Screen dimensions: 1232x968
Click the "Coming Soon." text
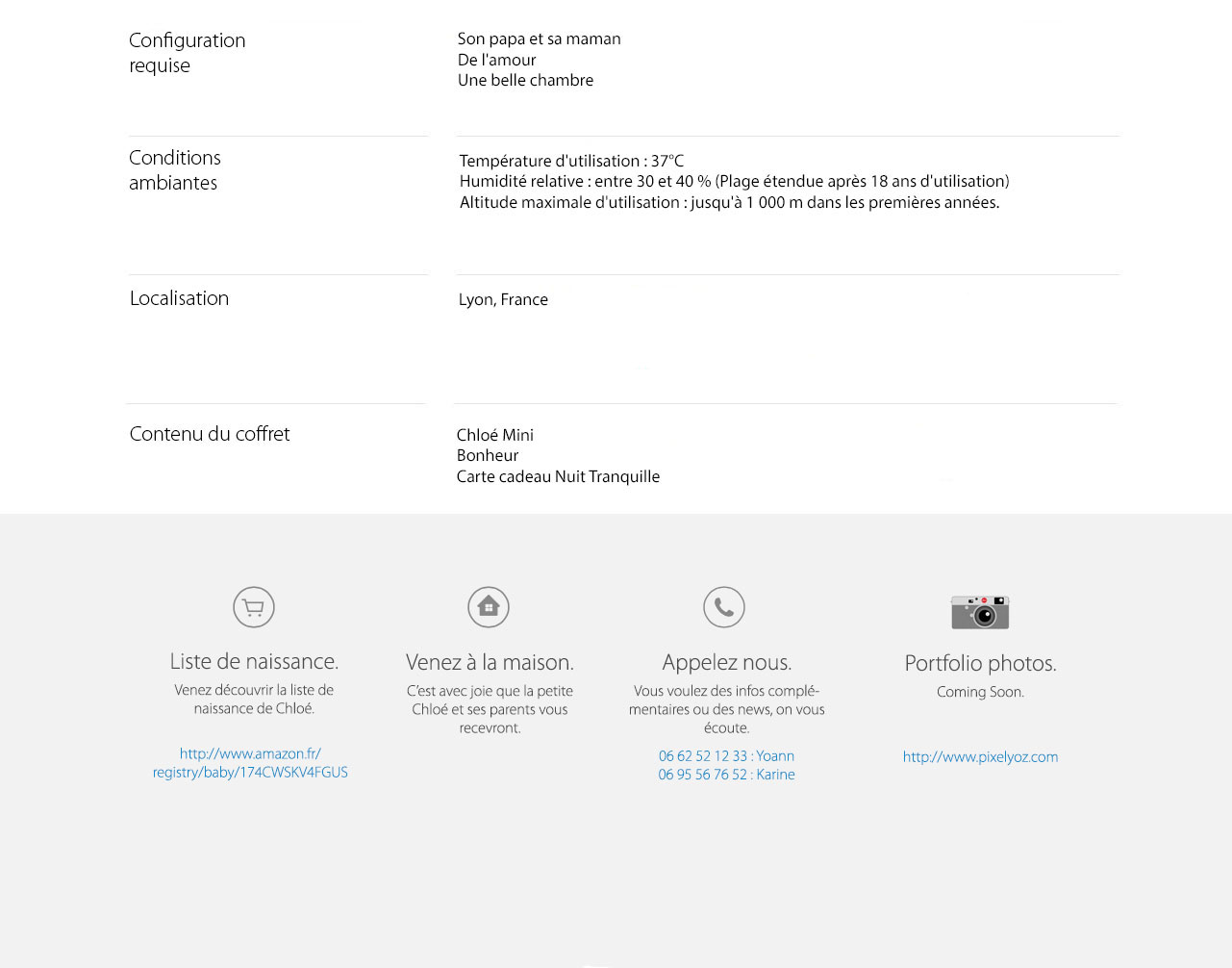(x=980, y=692)
